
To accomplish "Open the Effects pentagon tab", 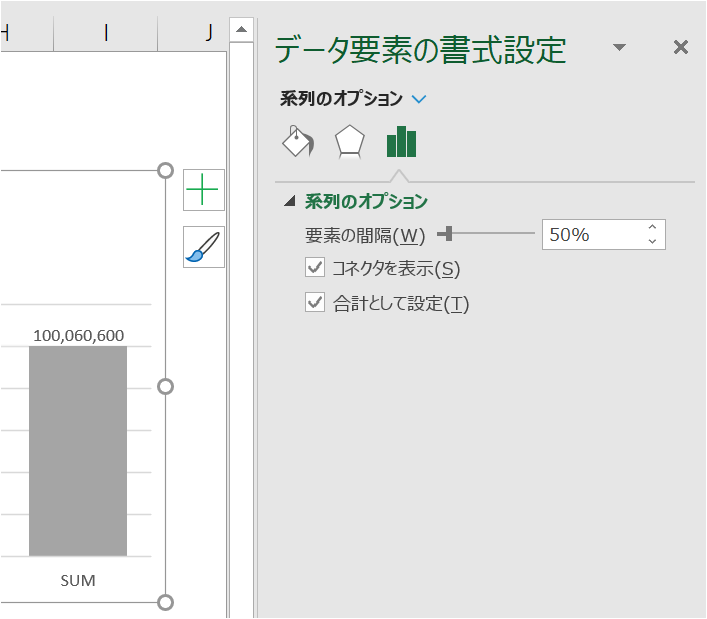I will click(349, 142).
